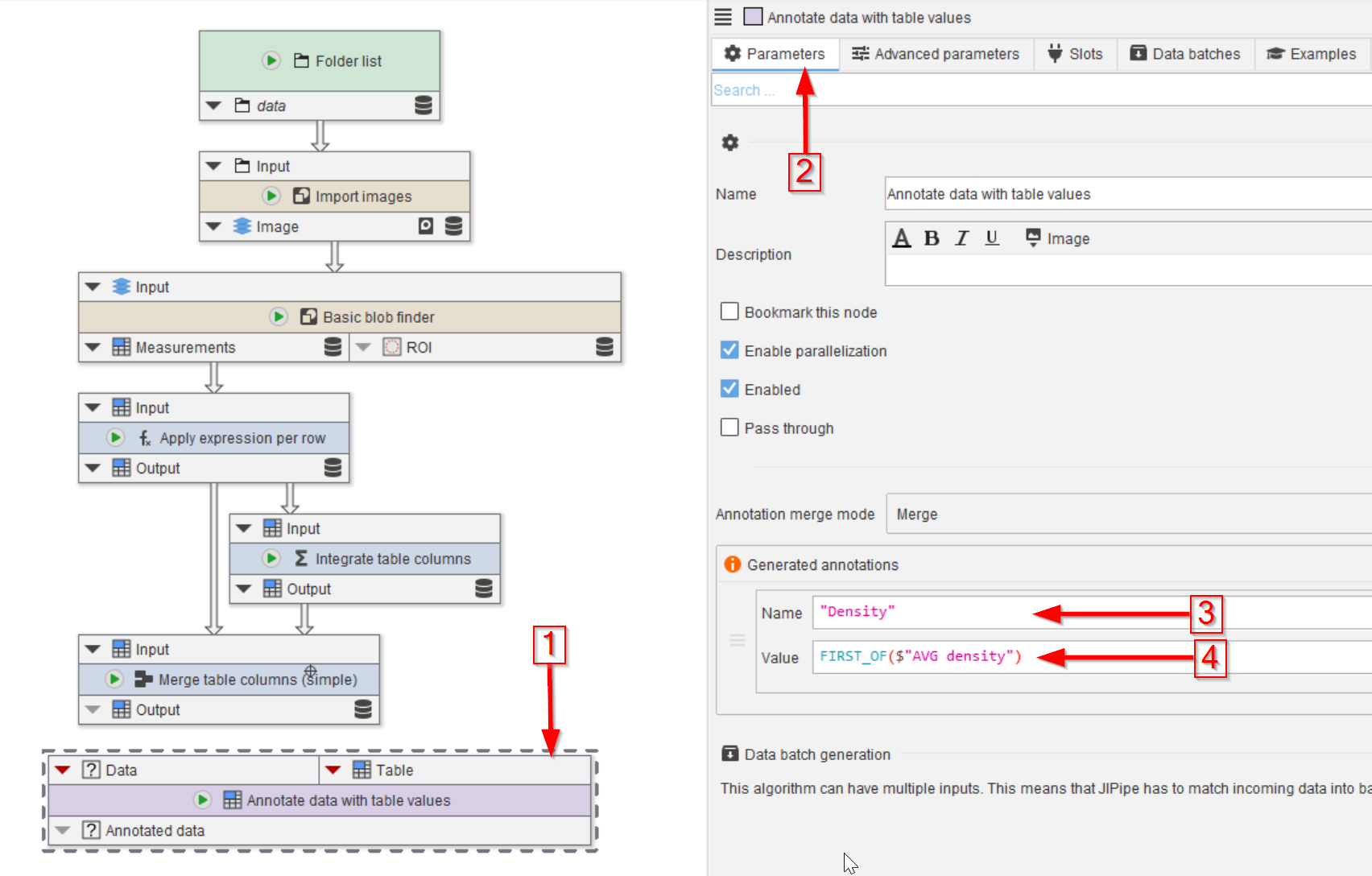1372x876 pixels.
Task: Click the Basic blob finder run icon
Action: (279, 316)
